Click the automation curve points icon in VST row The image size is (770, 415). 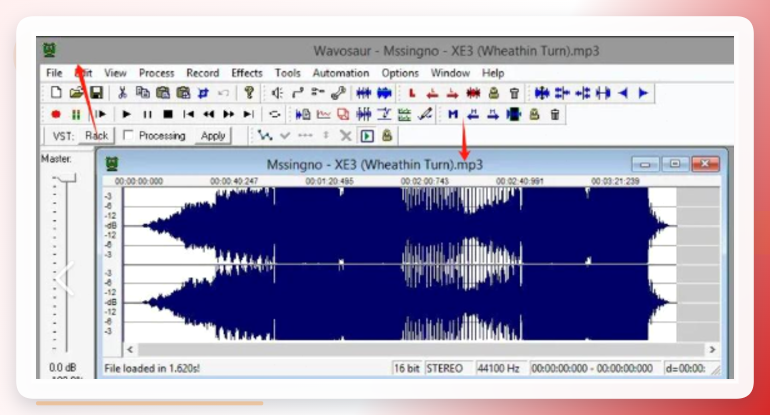pos(265,136)
